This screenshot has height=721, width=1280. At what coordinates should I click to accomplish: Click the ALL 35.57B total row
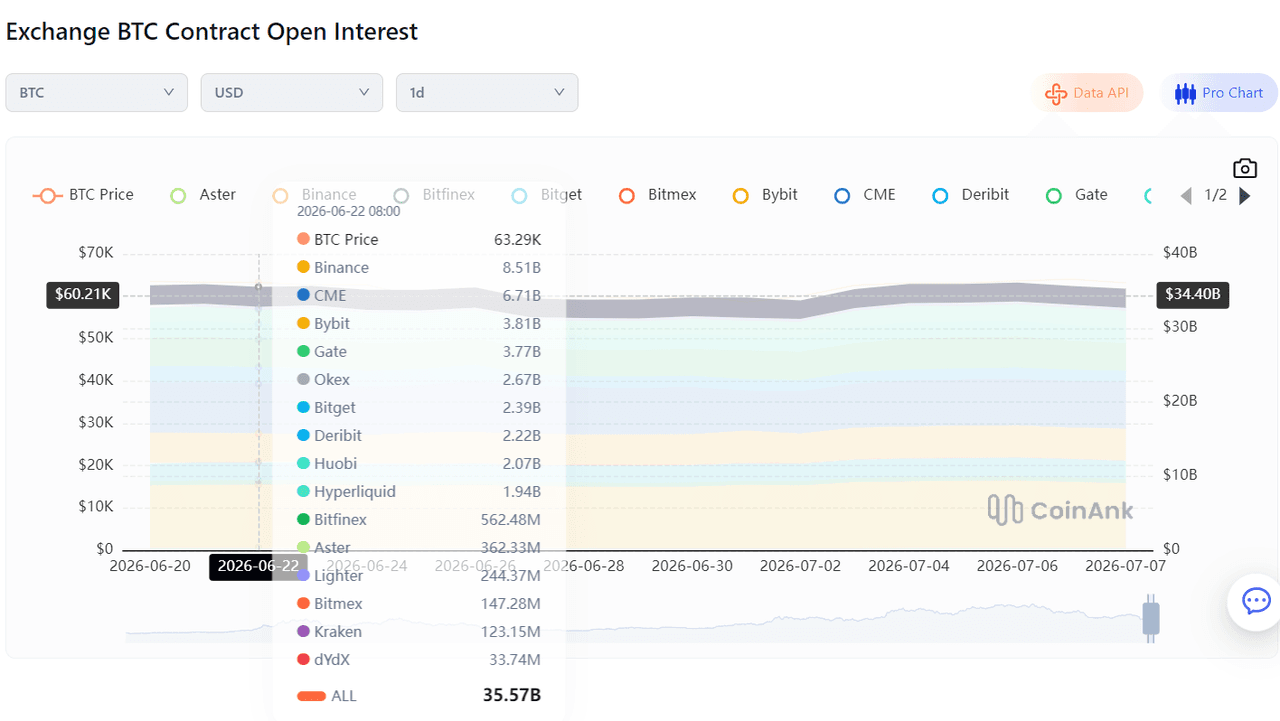point(419,696)
